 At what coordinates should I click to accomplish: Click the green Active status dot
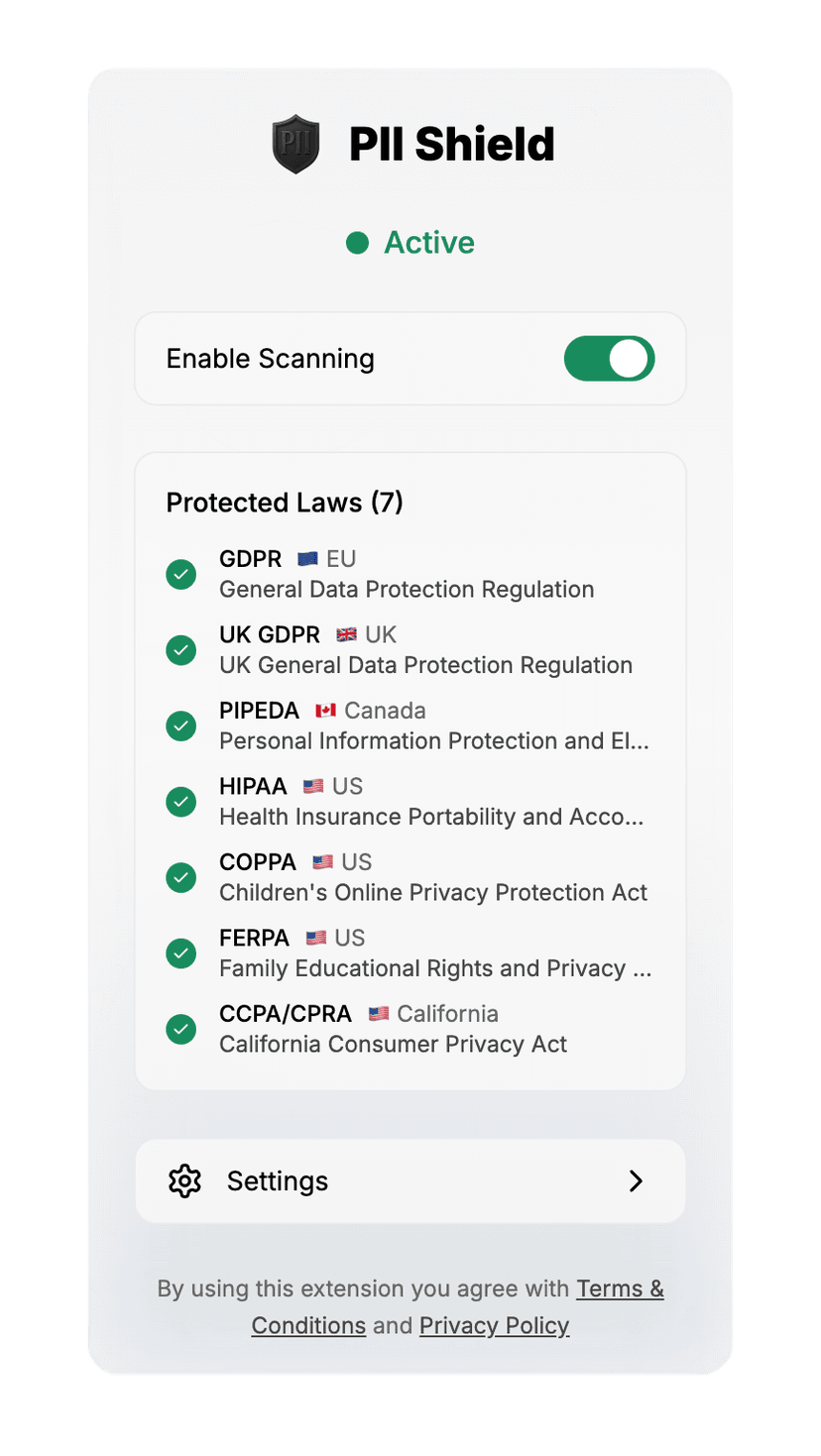tap(357, 243)
